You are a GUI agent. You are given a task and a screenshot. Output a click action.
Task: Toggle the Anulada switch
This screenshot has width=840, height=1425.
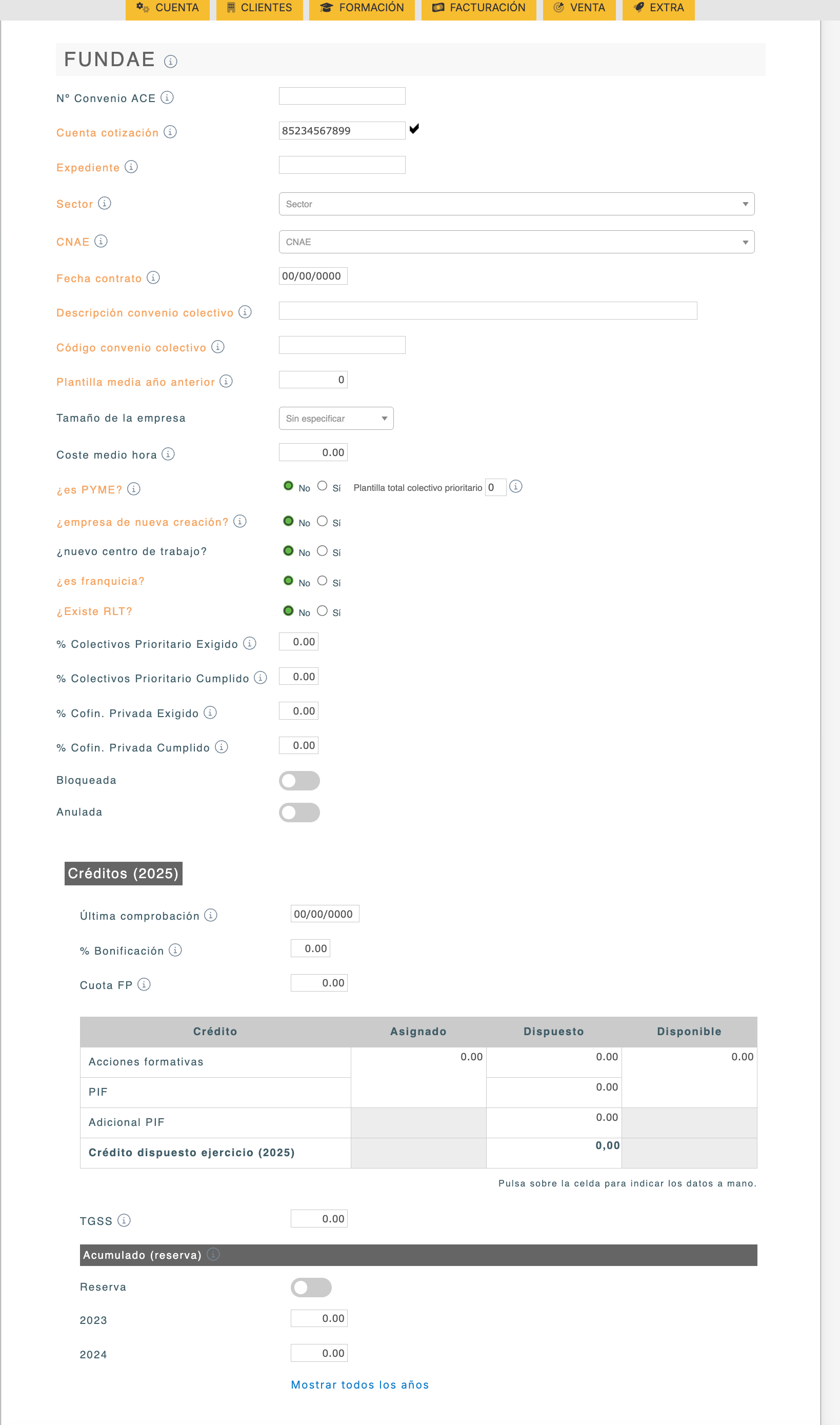click(299, 813)
